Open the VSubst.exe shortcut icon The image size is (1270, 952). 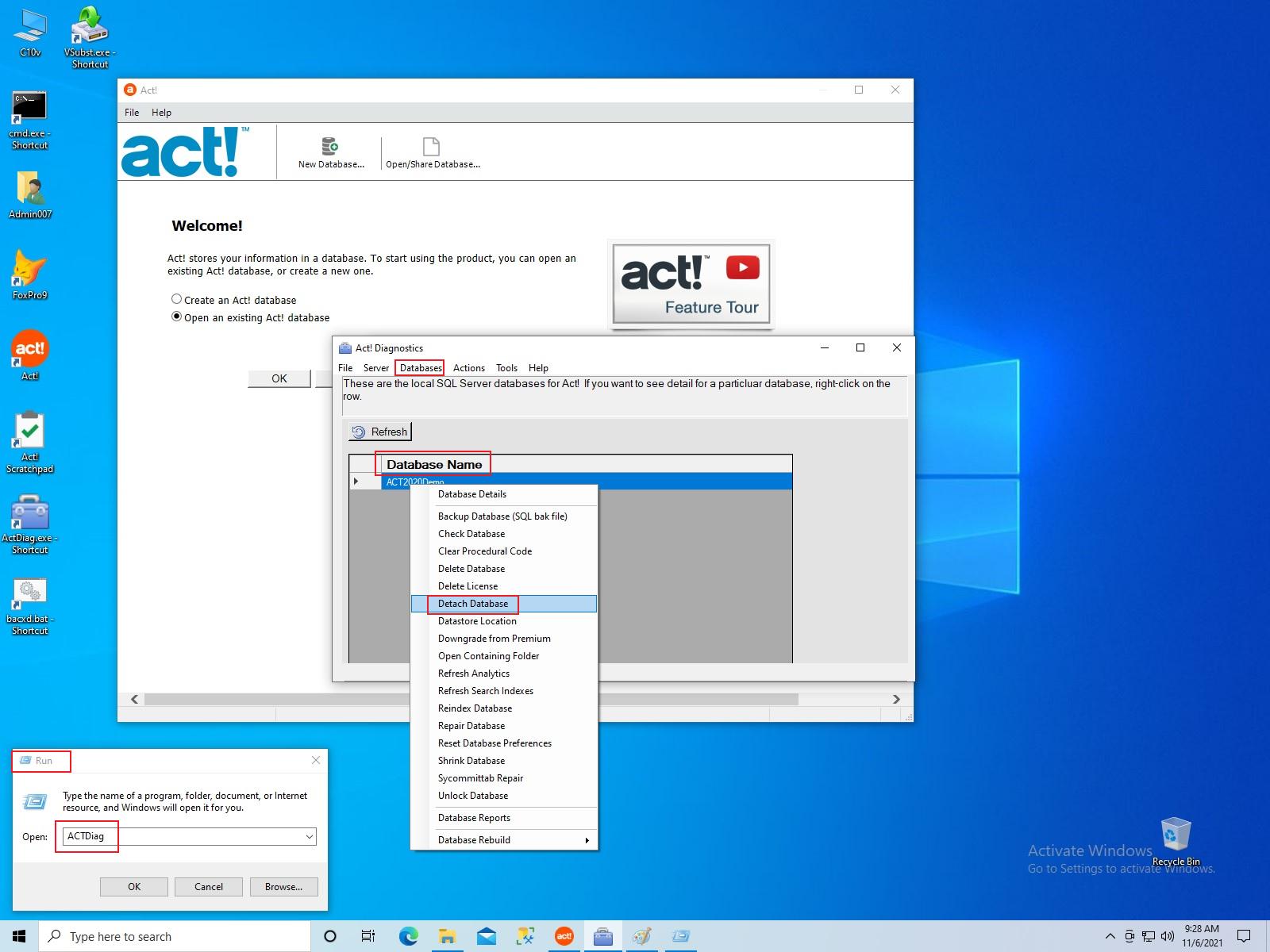pyautogui.click(x=90, y=36)
